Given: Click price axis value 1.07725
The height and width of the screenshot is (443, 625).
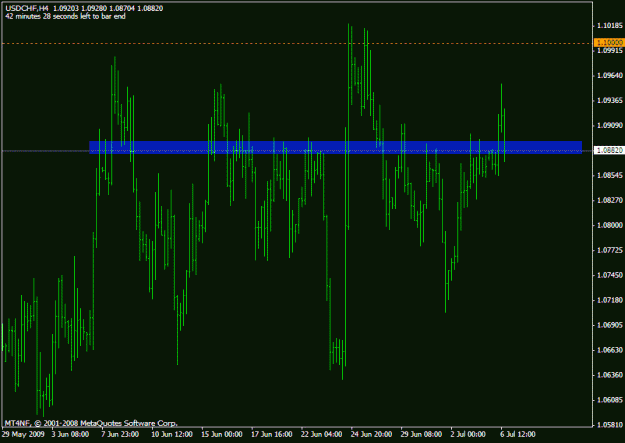Looking at the screenshot, I should [609, 250].
